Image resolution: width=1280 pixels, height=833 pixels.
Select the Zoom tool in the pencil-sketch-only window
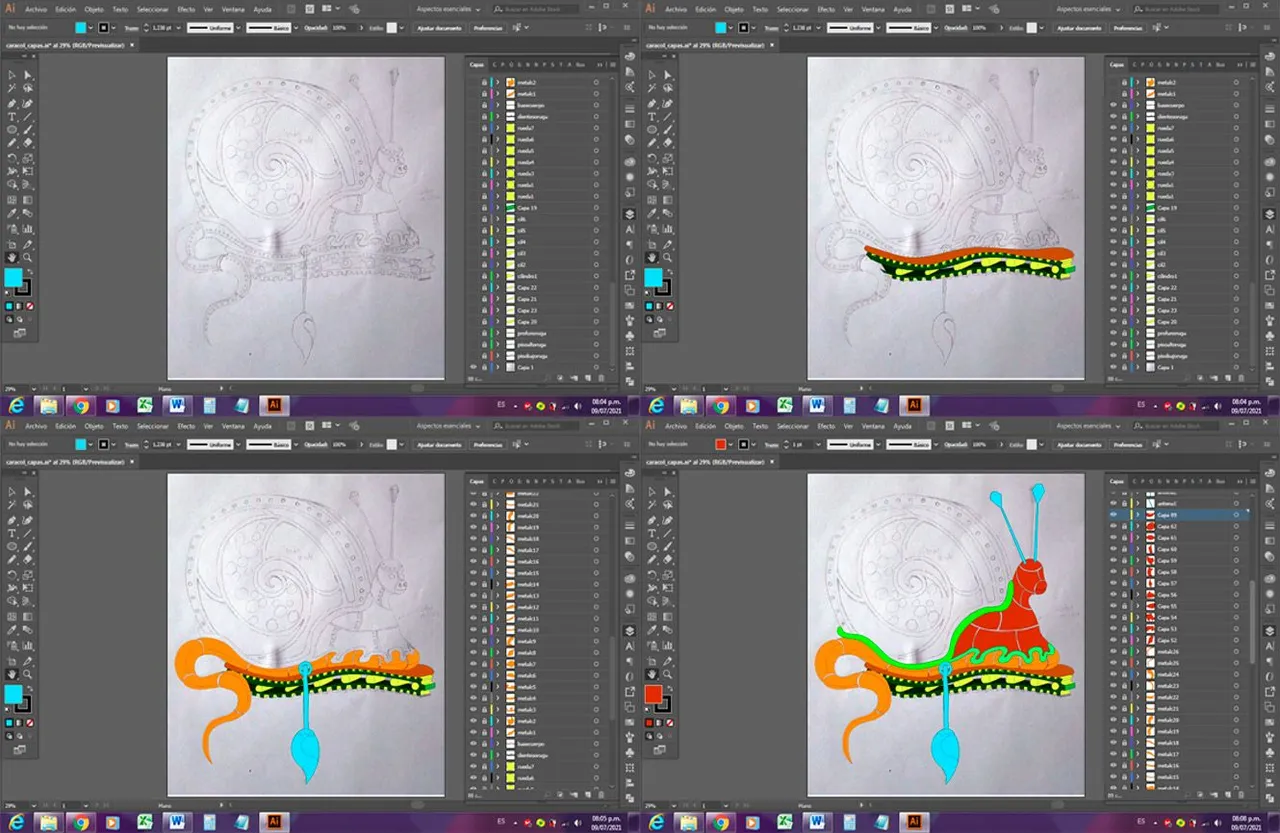pos(27,258)
